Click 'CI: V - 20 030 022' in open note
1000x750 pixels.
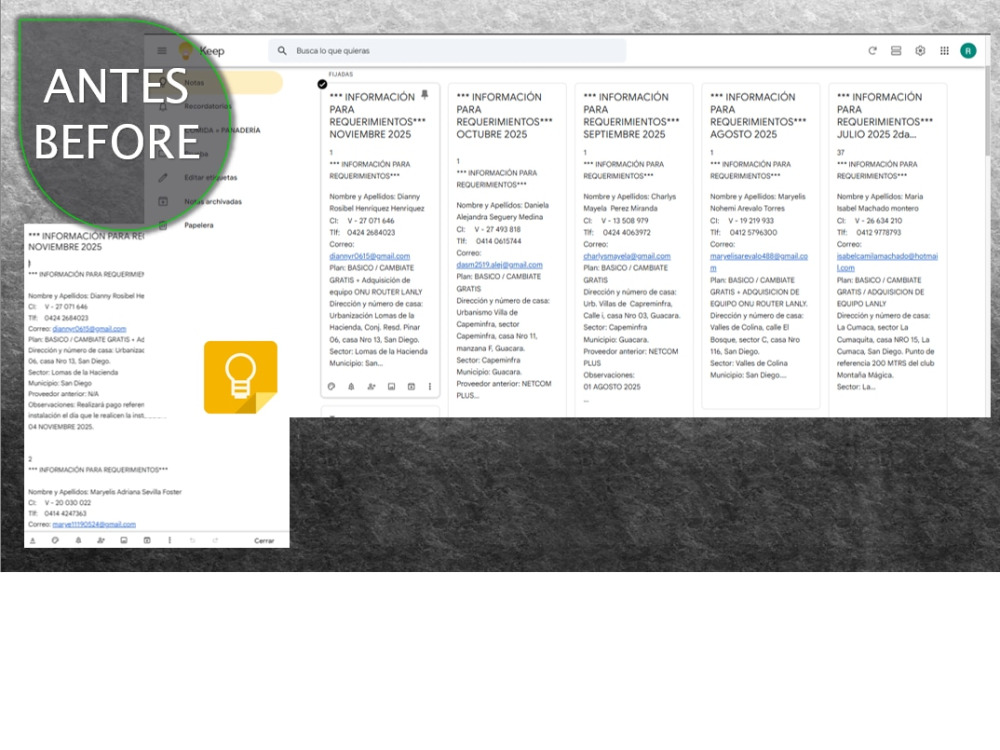point(57,503)
